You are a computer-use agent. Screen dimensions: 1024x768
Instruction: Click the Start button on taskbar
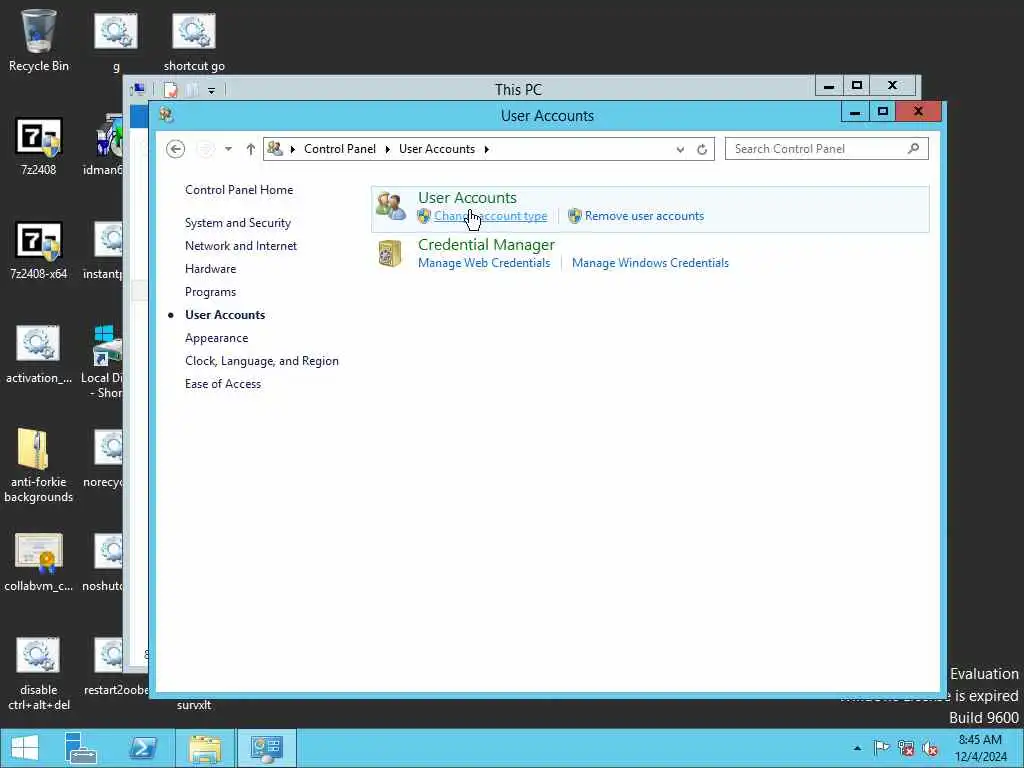pos(25,748)
